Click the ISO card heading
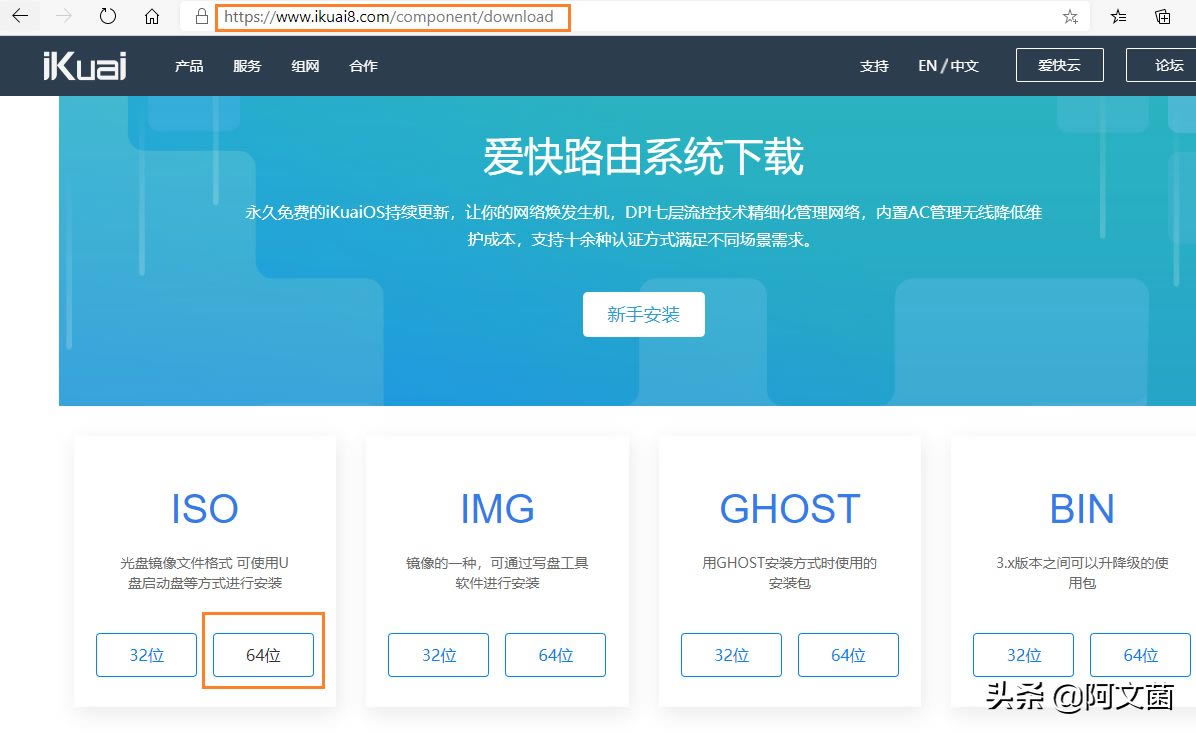This screenshot has width=1196, height=733. click(x=204, y=509)
